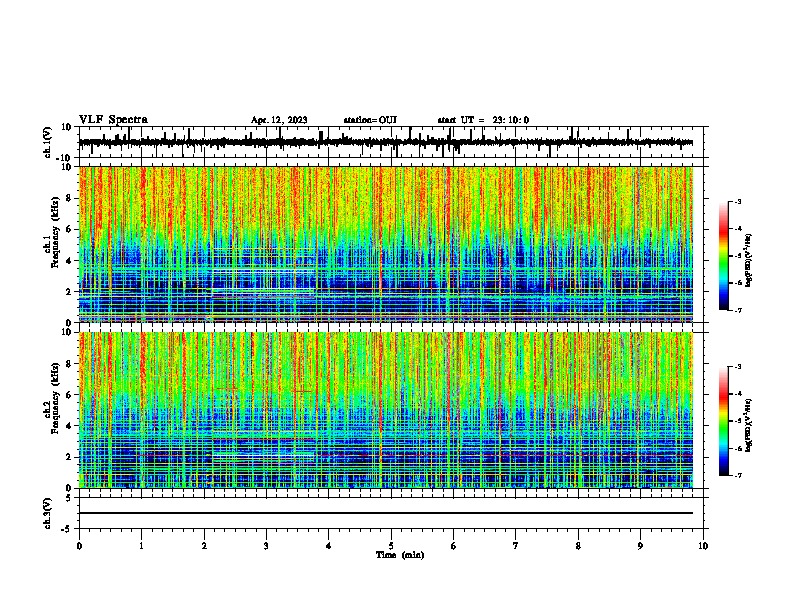The image size is (792, 612).
Task: Click the 'station=OUJ' label
Action: [x=370, y=120]
